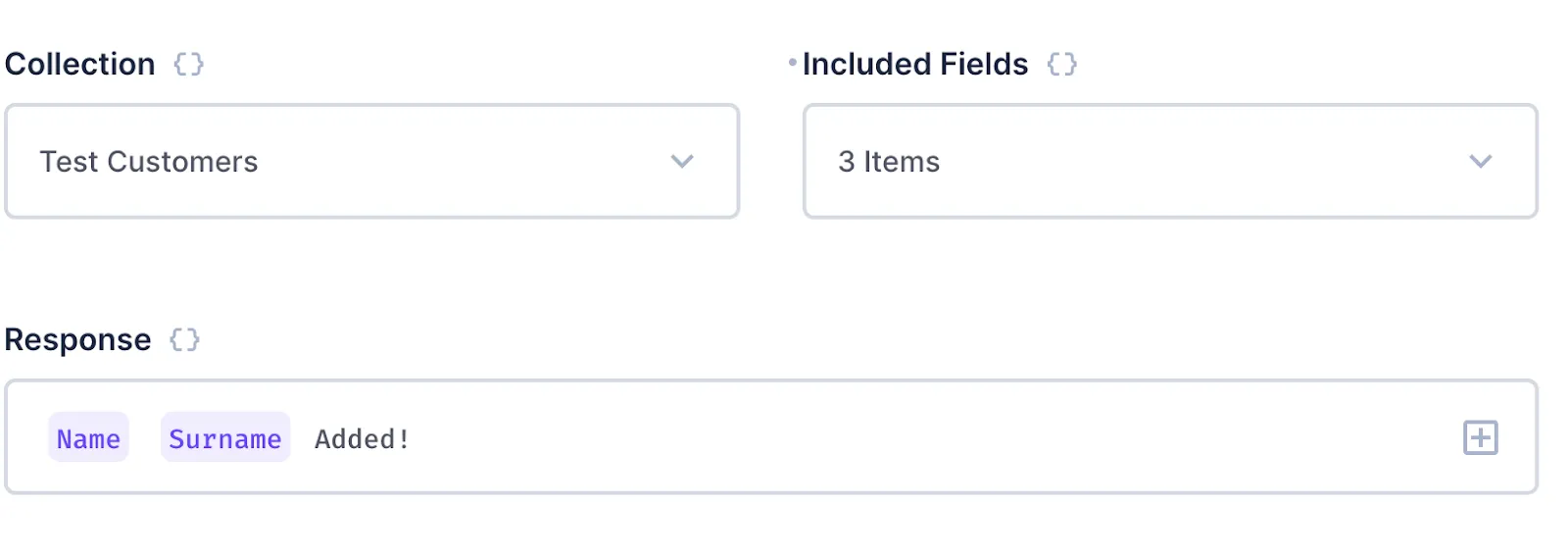Click the braces icon next to Collection
The image size is (1568, 555).
click(188, 65)
